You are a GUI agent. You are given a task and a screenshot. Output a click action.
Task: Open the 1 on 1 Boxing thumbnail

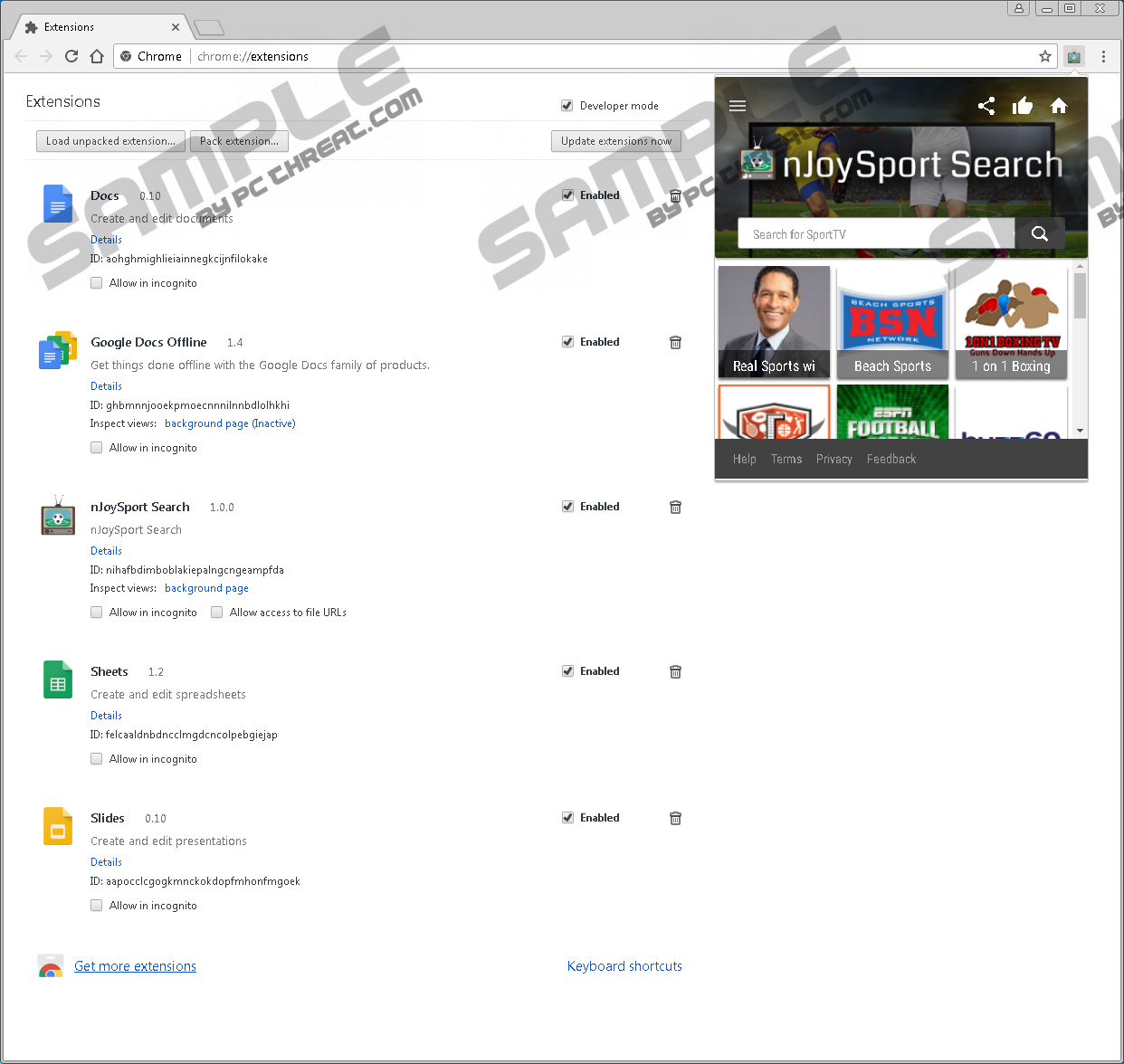(1012, 321)
